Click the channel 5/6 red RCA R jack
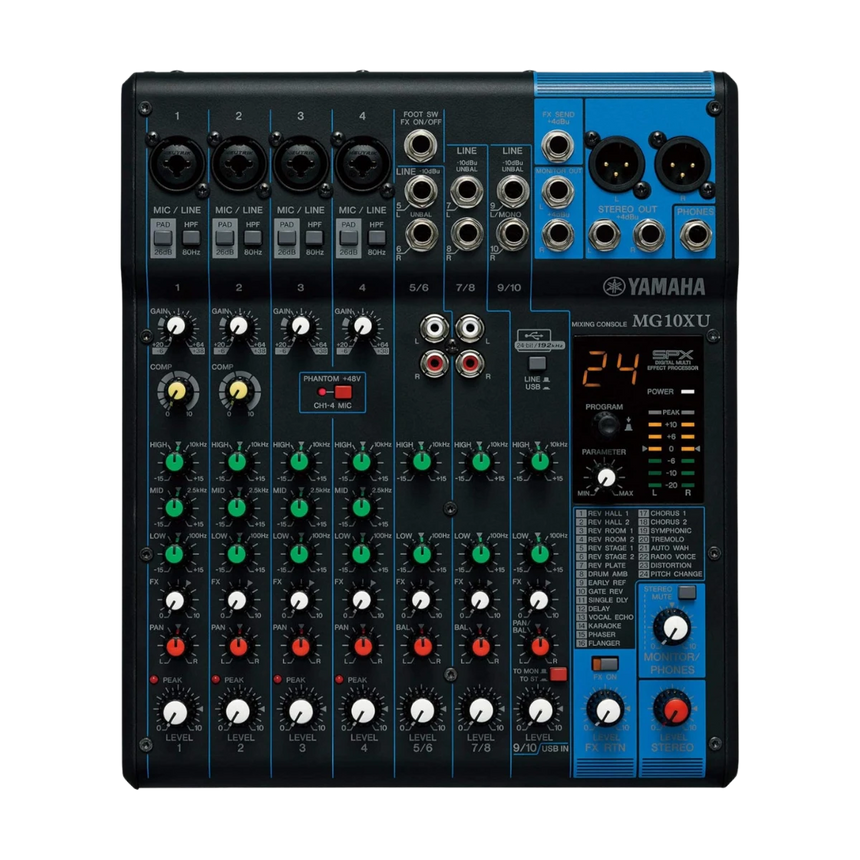The height and width of the screenshot is (860, 860). 434,363
